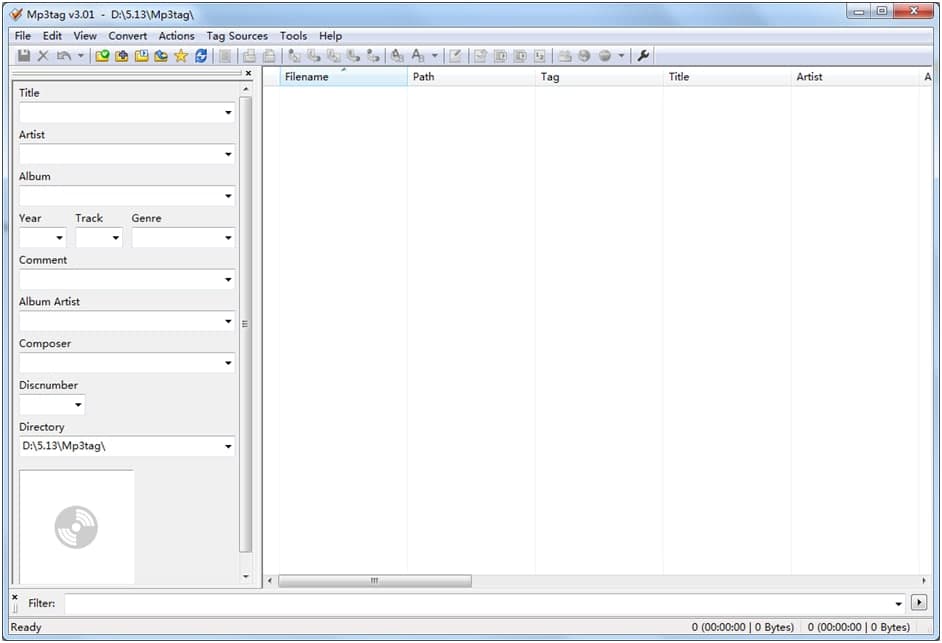This screenshot has height=643, width=942.
Task: Open the Directory path dropdown
Action: click(x=228, y=447)
